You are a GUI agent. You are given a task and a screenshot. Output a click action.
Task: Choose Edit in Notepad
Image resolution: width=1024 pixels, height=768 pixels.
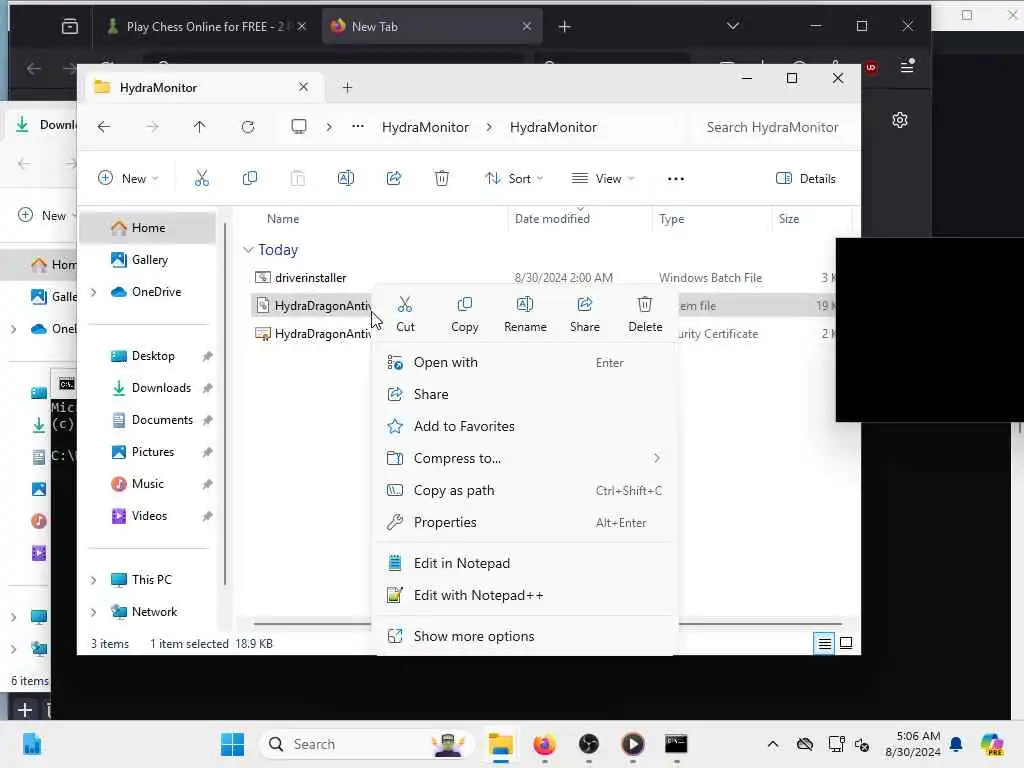[524, 563]
